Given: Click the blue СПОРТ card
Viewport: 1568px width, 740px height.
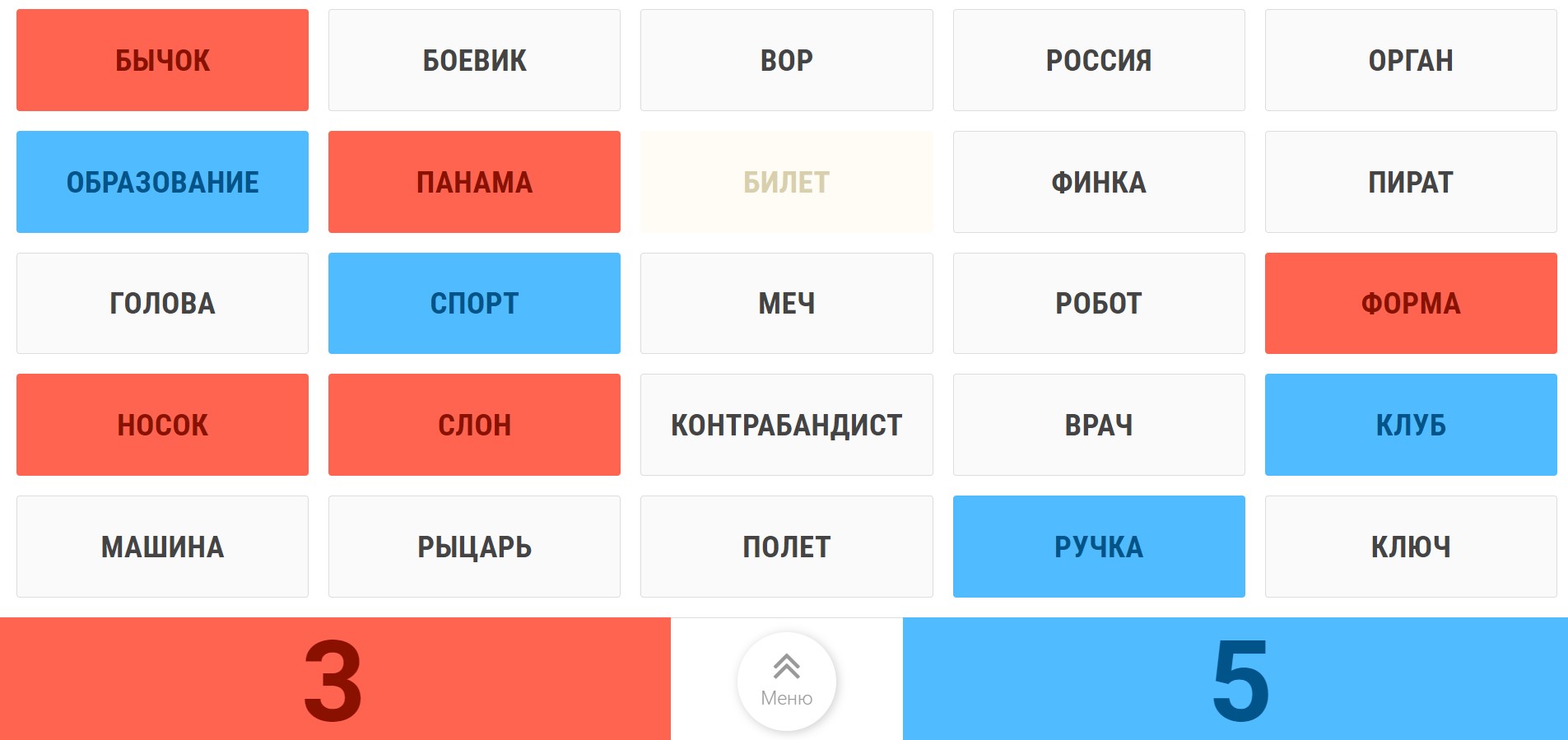Looking at the screenshot, I should point(474,303).
